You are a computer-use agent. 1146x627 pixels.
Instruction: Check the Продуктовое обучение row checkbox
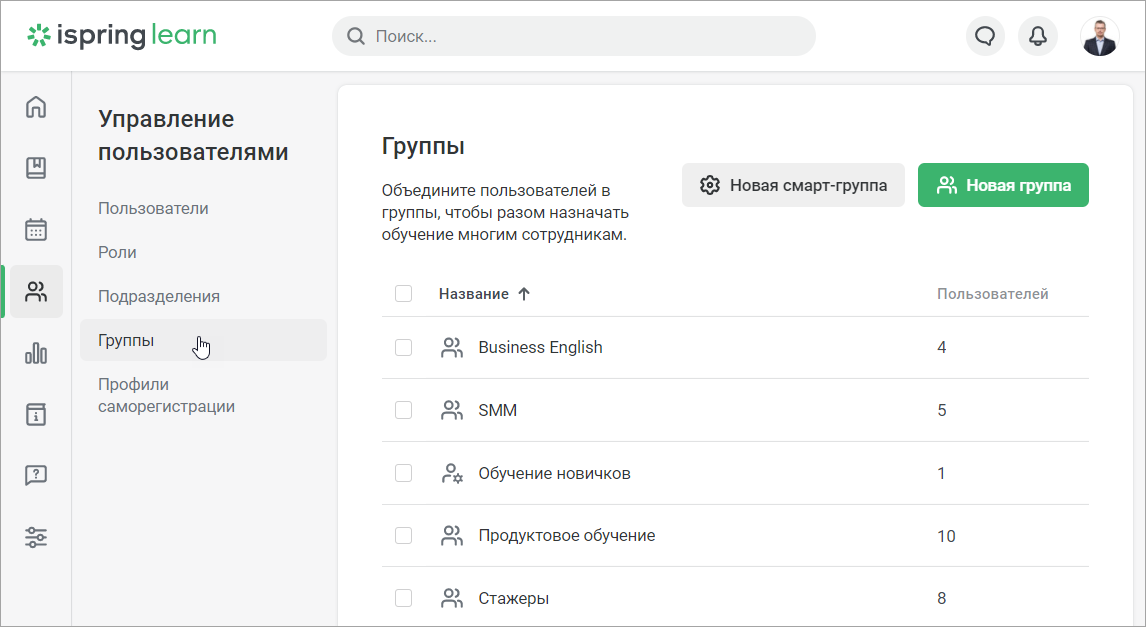point(403,536)
